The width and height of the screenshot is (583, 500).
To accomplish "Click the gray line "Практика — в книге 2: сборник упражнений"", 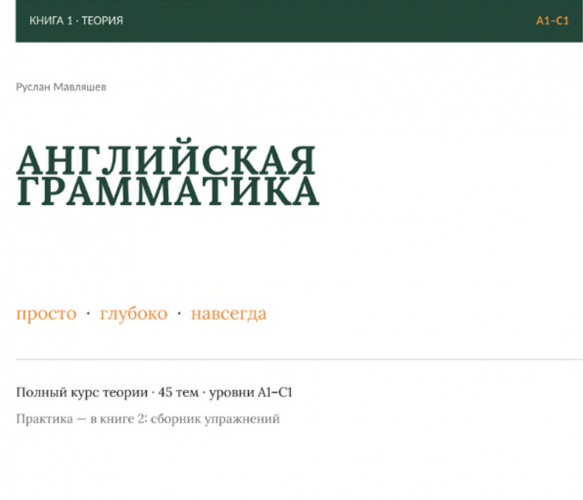I will point(148,419).
